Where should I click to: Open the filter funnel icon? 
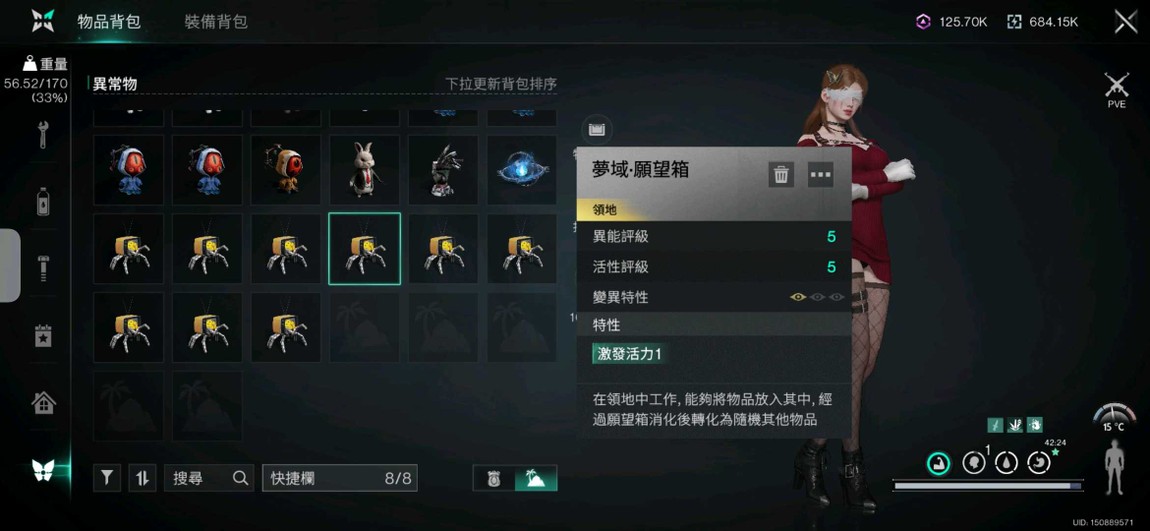[107, 478]
